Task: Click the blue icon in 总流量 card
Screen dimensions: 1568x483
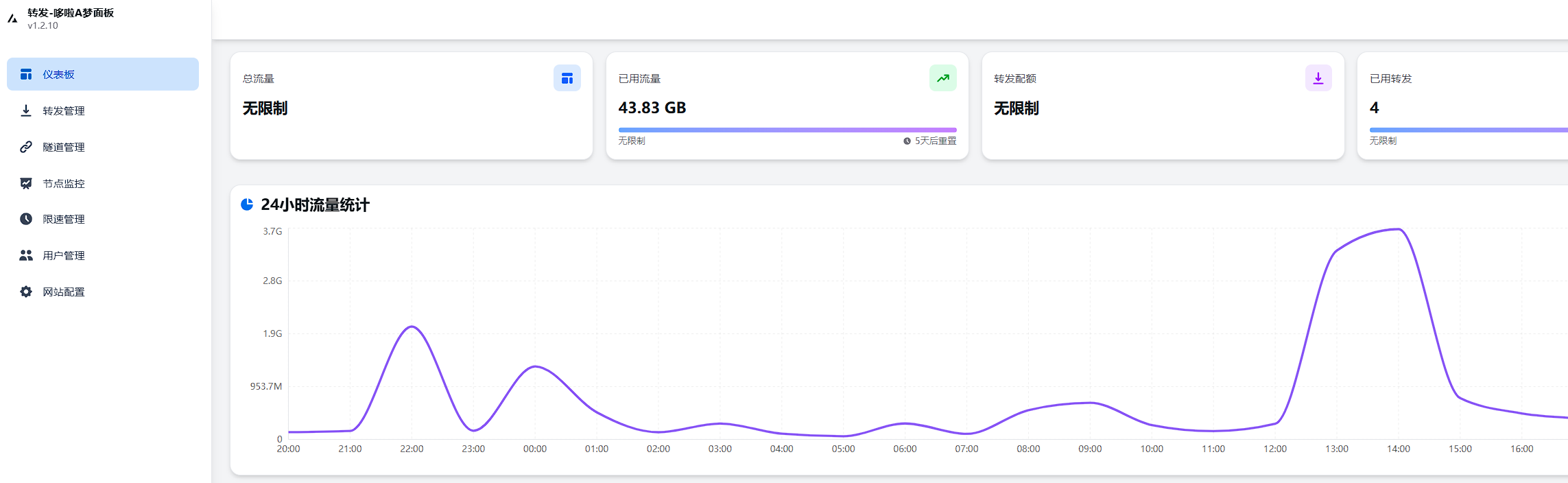Action: (567, 78)
